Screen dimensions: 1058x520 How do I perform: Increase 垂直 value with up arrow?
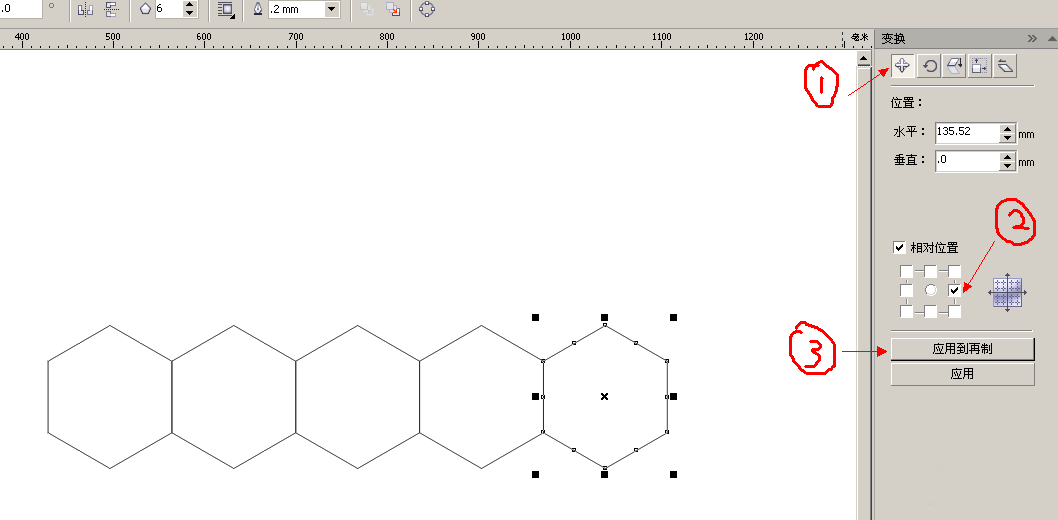click(1007, 156)
